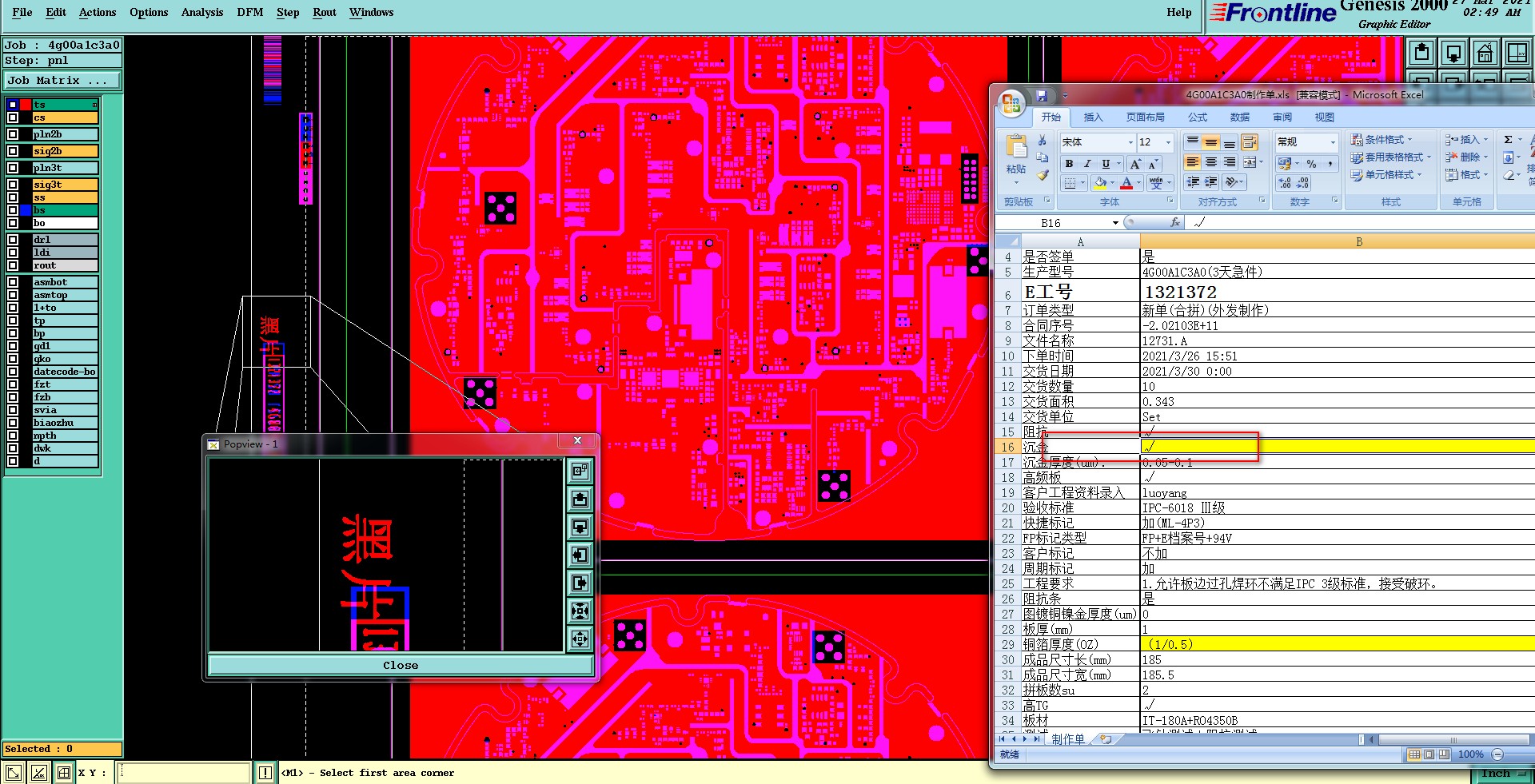Click the 删除 cells button in Excel
1535x784 pixels.
pos(1466,157)
